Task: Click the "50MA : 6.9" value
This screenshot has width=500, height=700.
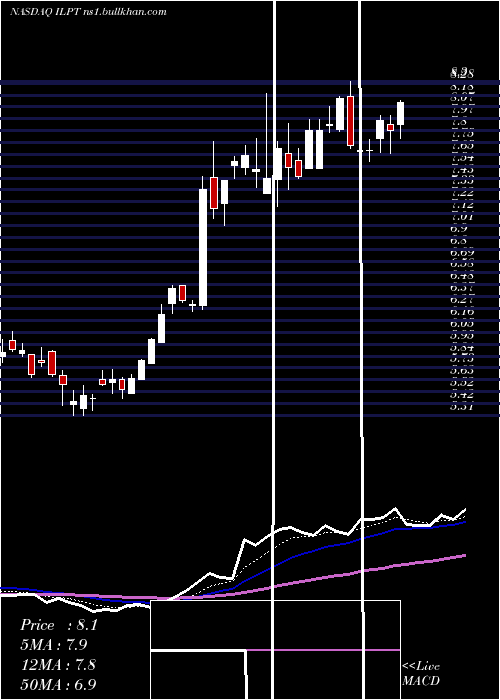Action: 58,684
